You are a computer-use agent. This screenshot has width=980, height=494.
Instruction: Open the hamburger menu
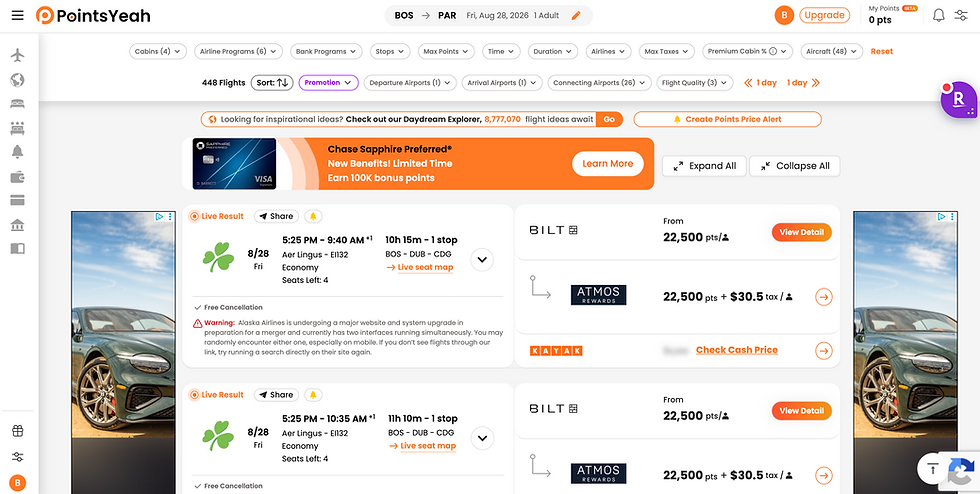tap(18, 15)
